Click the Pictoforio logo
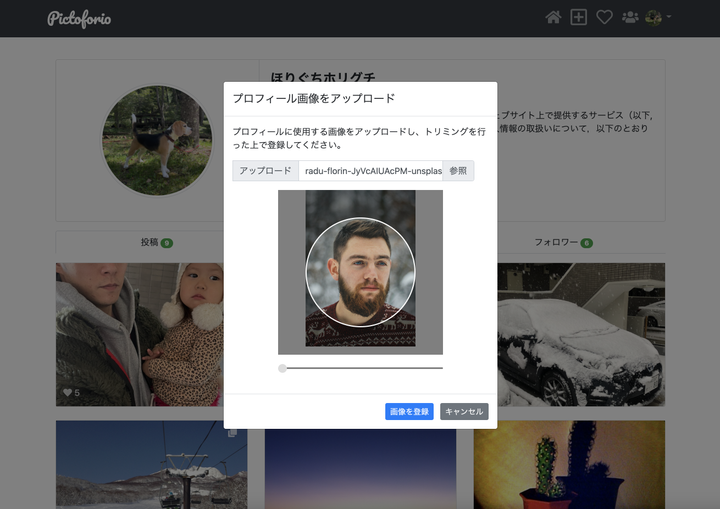Image resolution: width=720 pixels, height=509 pixels. point(79,19)
